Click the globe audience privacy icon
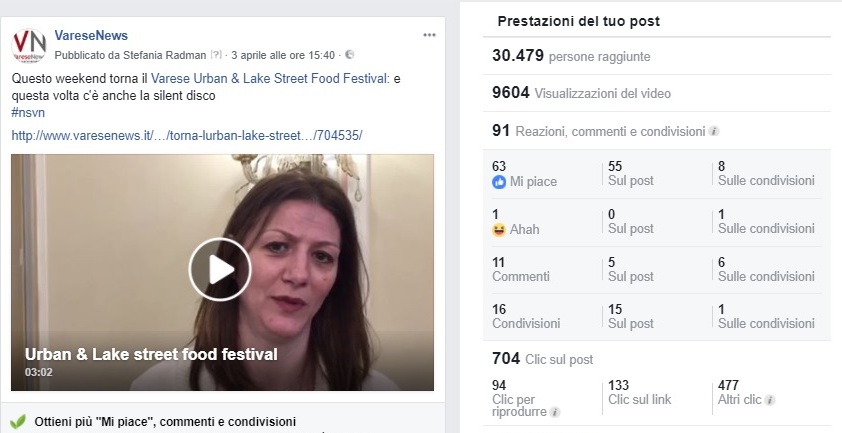Image resolution: width=842 pixels, height=433 pixels. tap(349, 54)
